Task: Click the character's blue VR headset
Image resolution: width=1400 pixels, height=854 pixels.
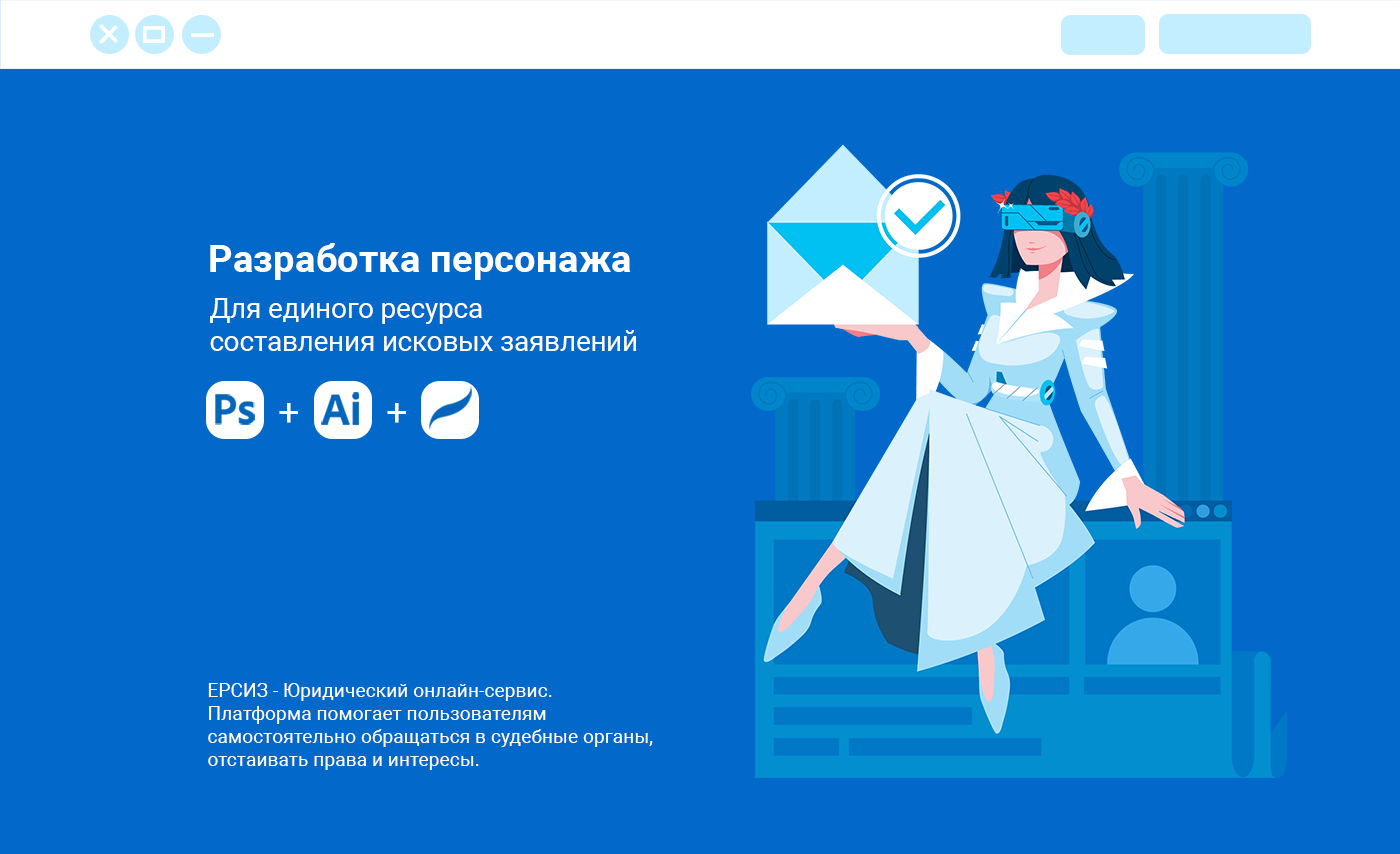Action: pyautogui.click(x=1038, y=218)
